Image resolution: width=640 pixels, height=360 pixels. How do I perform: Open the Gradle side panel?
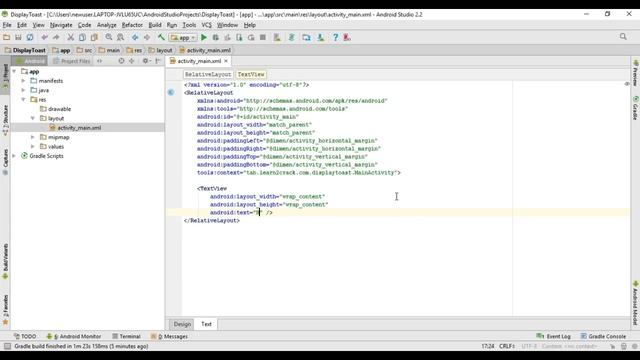click(636, 108)
